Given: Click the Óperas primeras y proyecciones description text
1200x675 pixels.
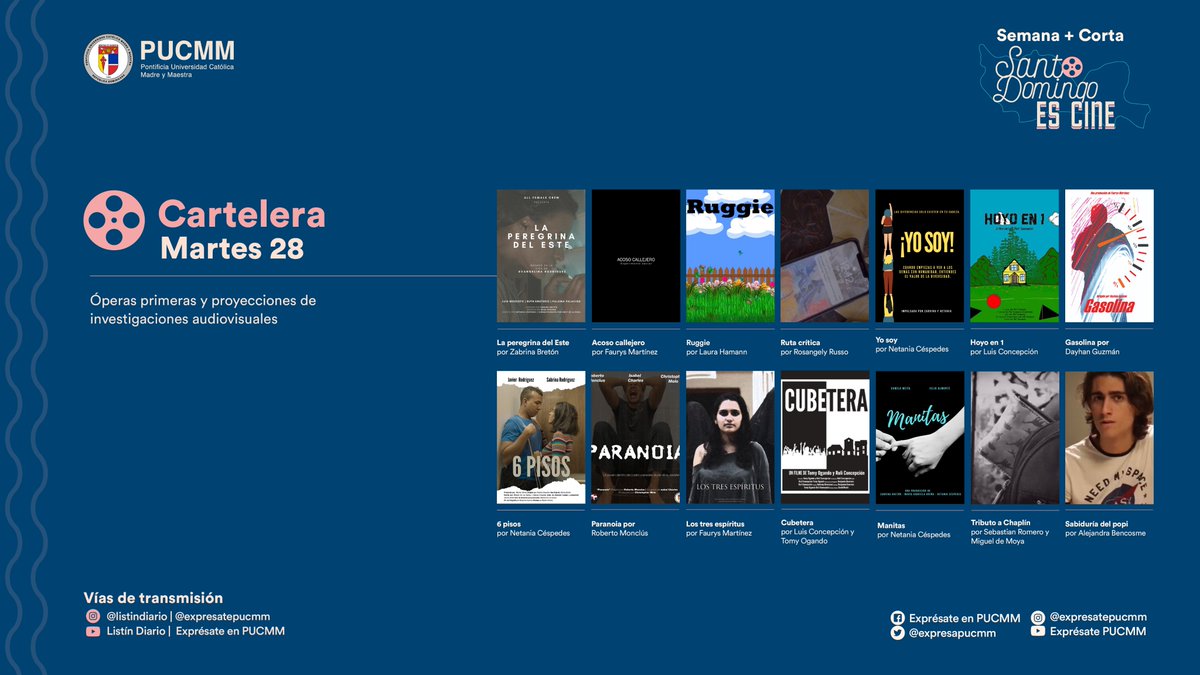Looking at the screenshot, I should point(203,309).
